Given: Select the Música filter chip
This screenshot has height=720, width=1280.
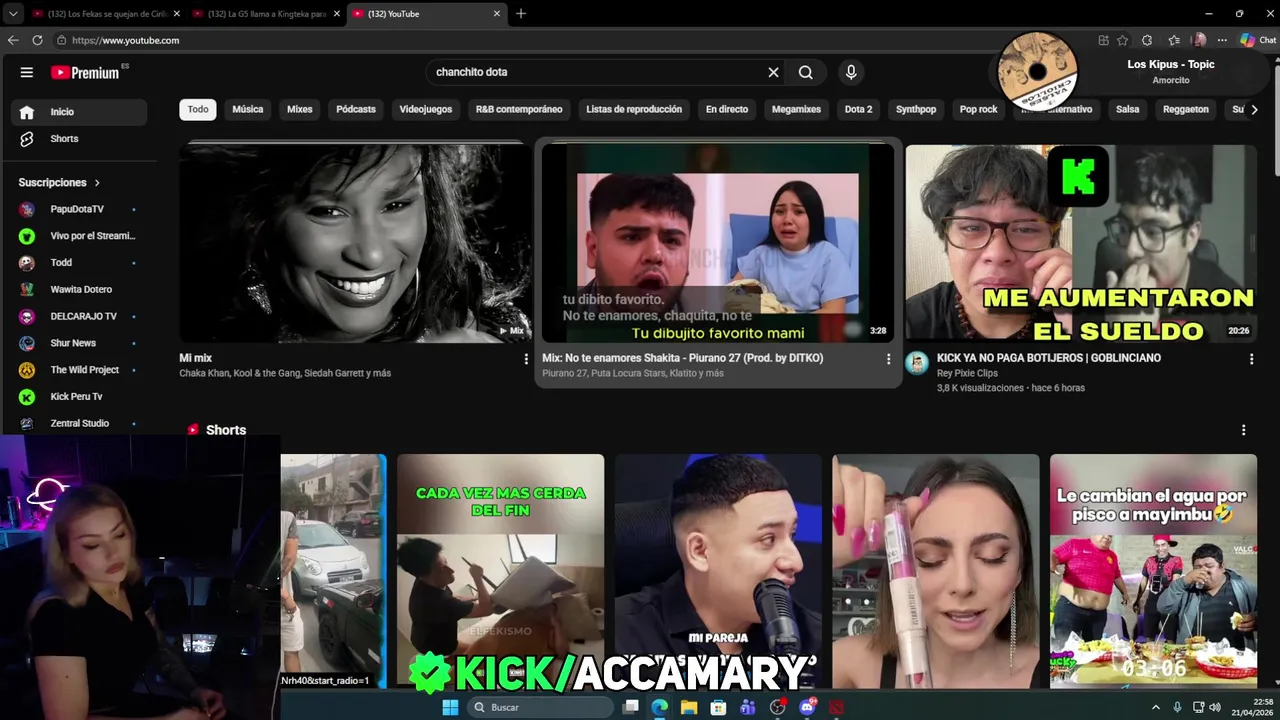Looking at the screenshot, I should (248, 109).
